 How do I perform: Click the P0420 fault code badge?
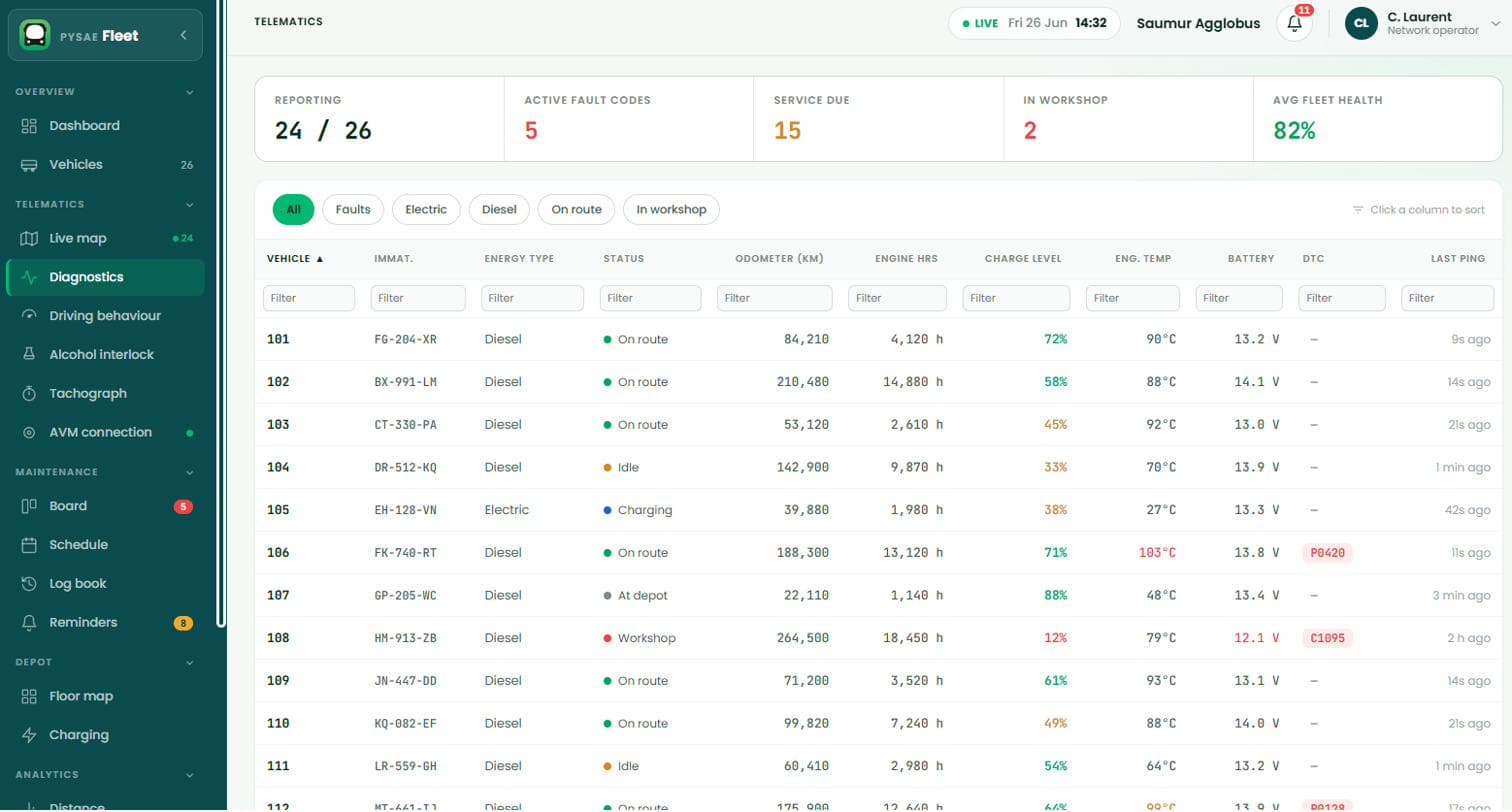(1327, 553)
